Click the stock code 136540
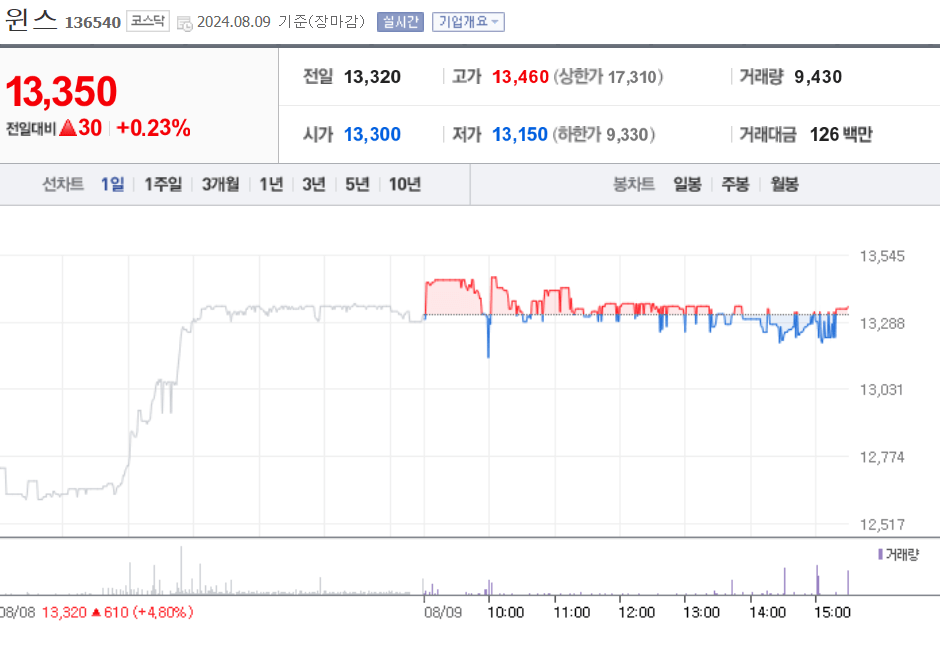The height and width of the screenshot is (647, 940). pyautogui.click(x=93, y=23)
